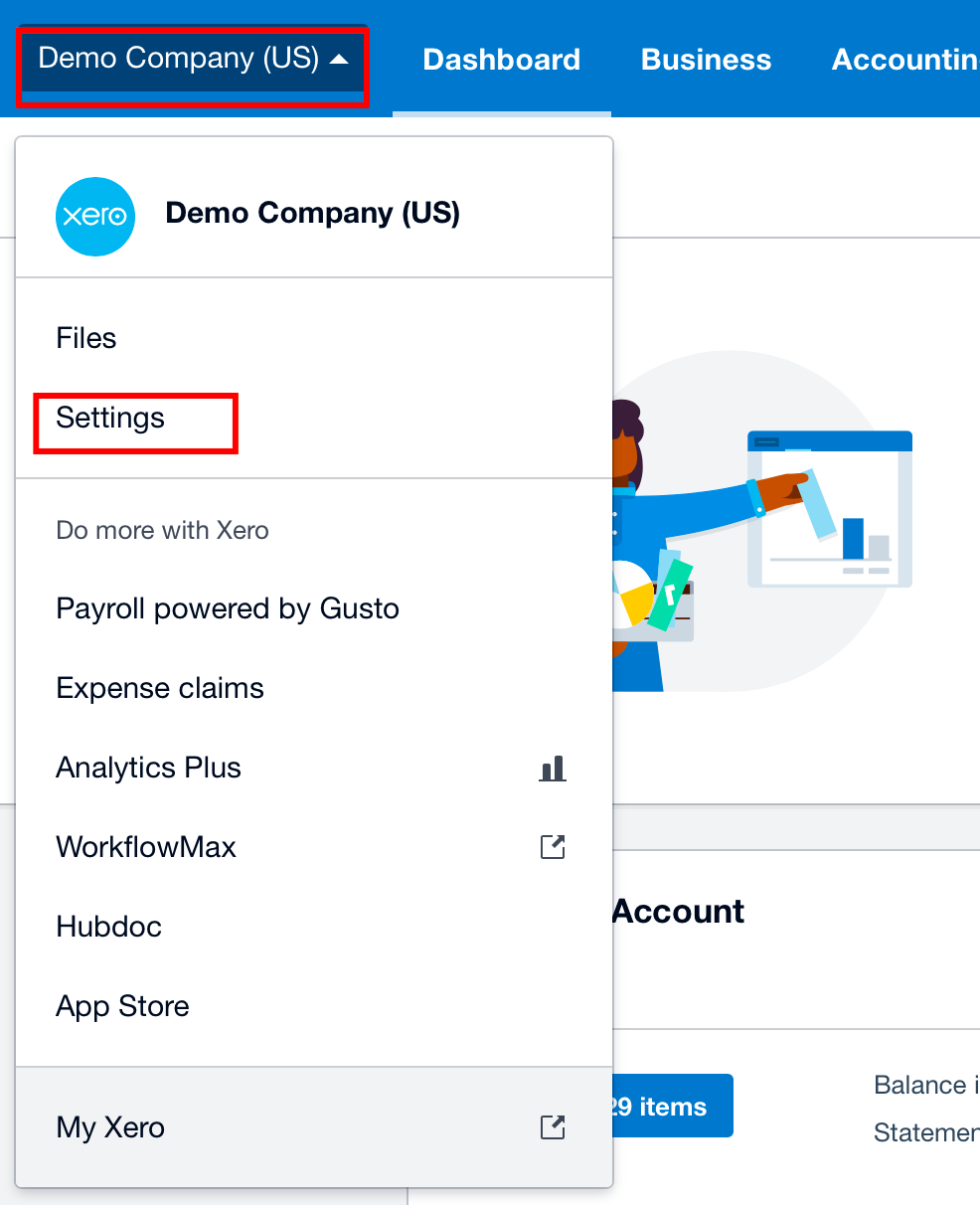Open the Business menu

706,60
